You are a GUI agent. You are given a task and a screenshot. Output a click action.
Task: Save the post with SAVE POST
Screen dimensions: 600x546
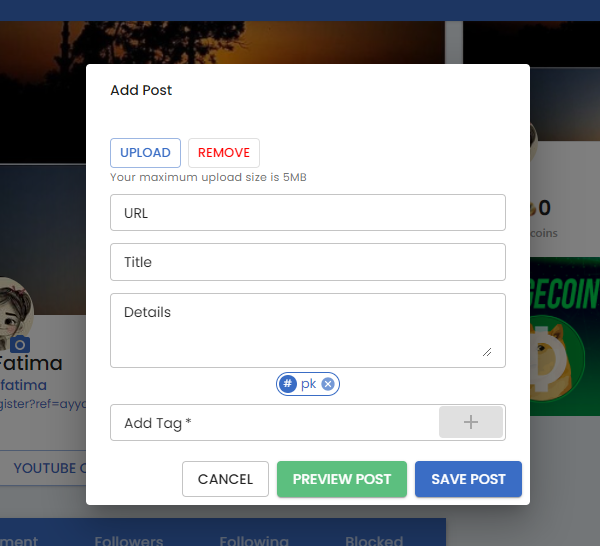click(468, 479)
